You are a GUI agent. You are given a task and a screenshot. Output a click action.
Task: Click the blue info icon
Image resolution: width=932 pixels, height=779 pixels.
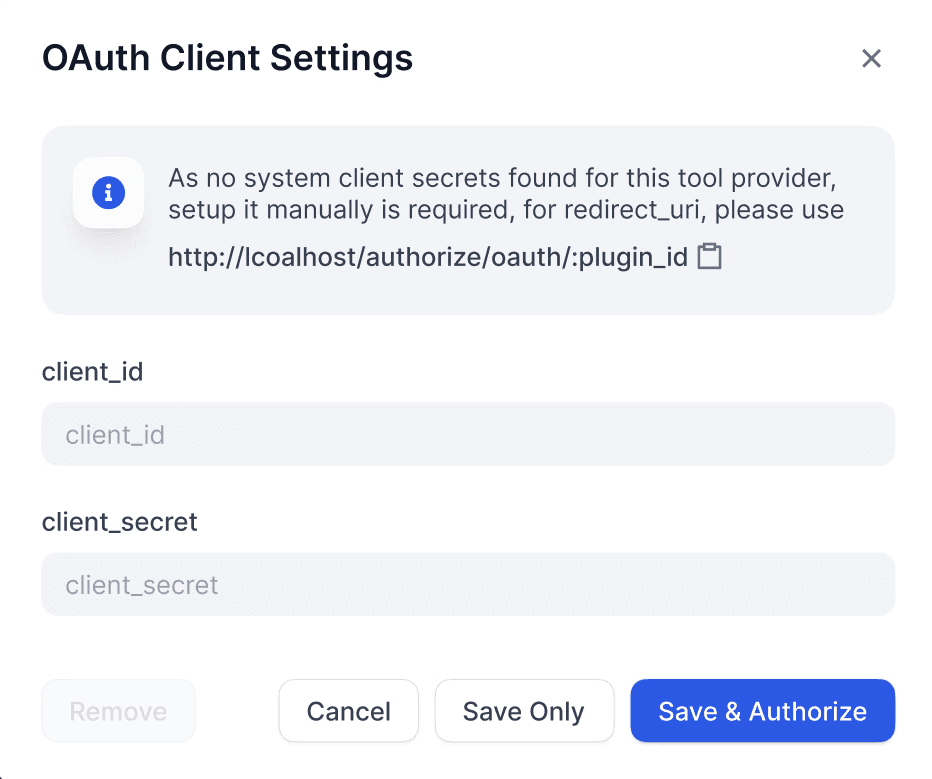[108, 192]
